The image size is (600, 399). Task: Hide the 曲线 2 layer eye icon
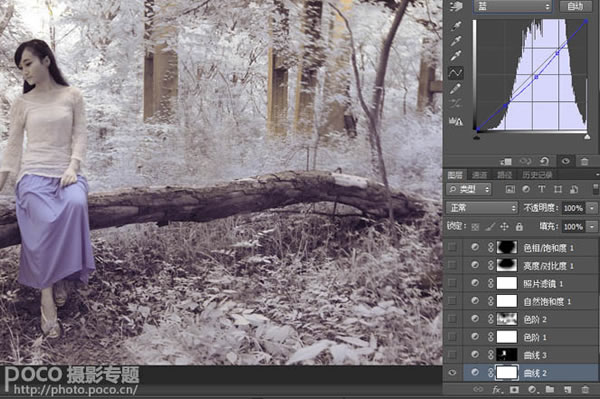tap(452, 373)
